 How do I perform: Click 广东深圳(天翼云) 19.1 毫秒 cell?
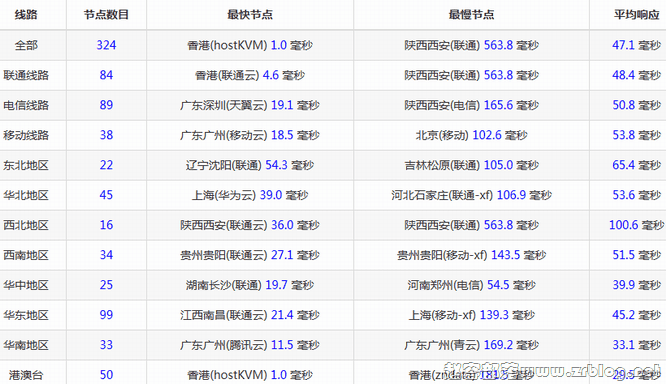(x=250, y=105)
